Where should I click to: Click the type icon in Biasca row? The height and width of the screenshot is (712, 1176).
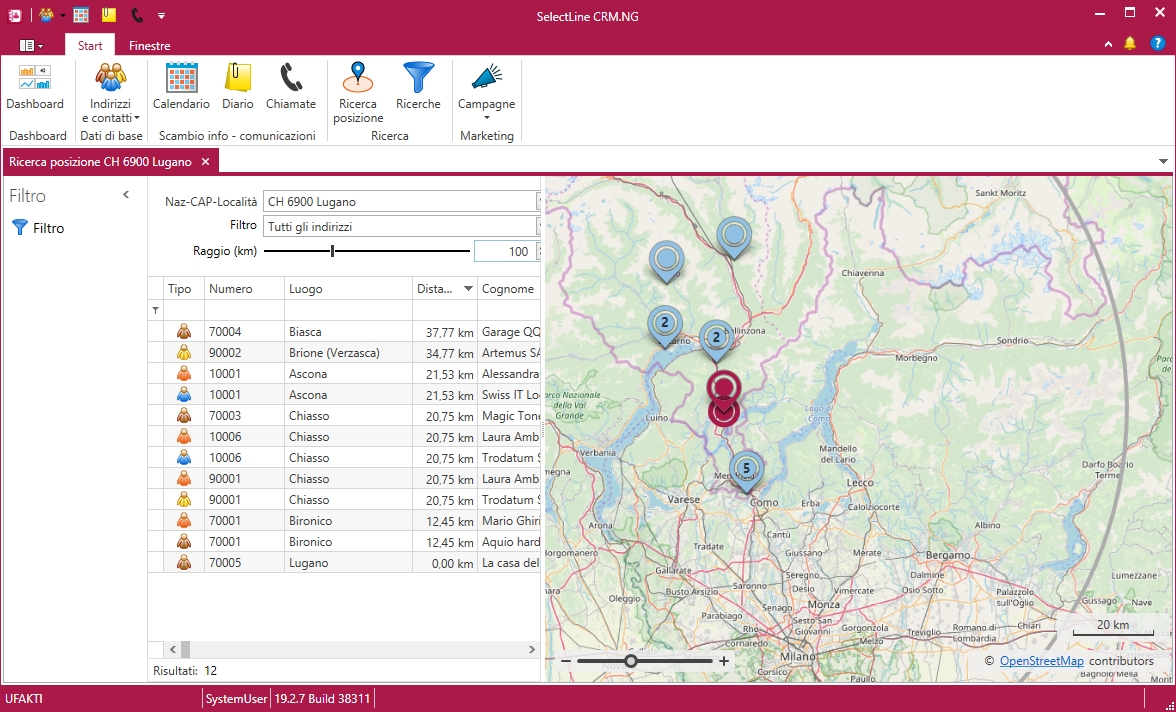[x=184, y=332]
